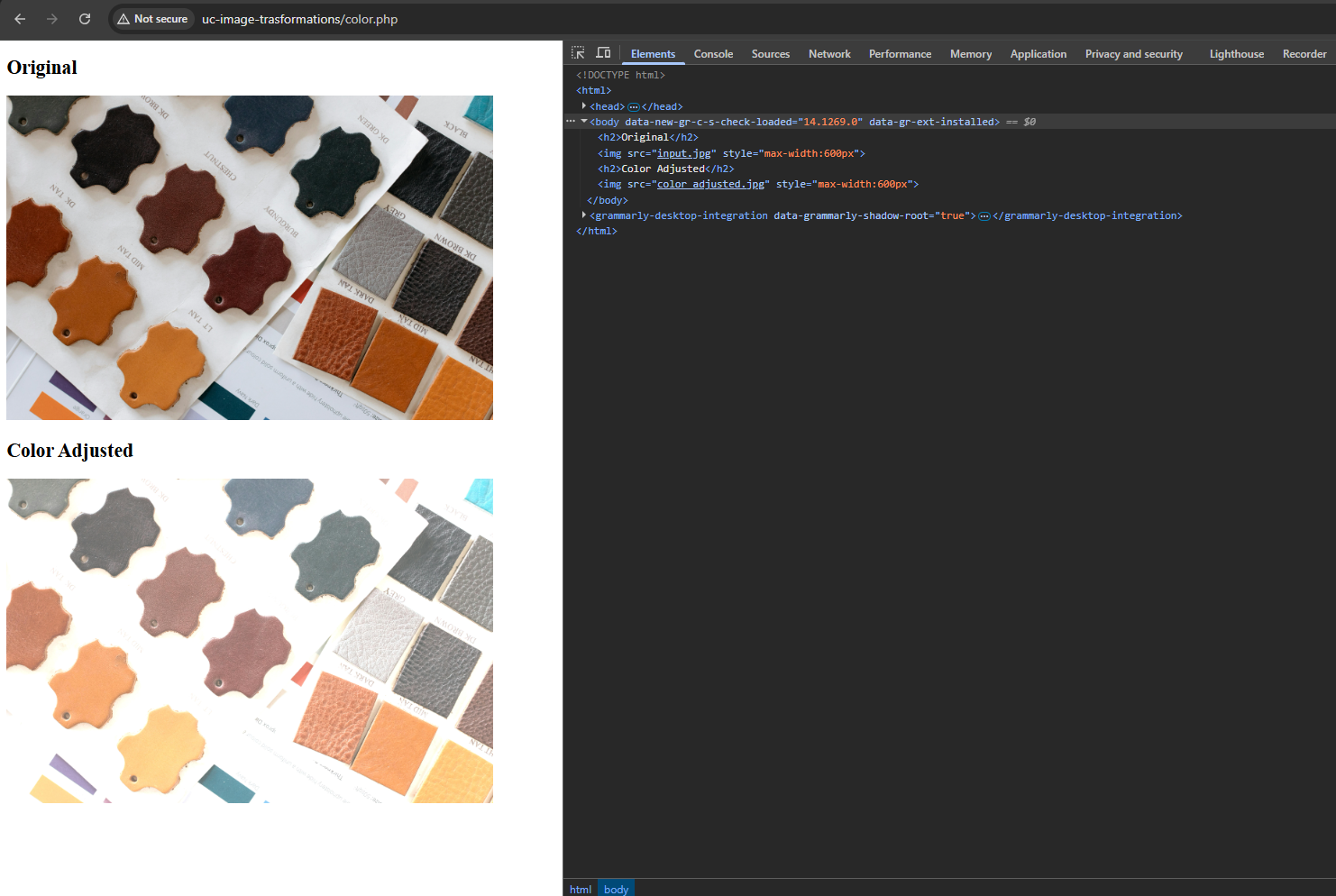Click the browser back arrow
The width and height of the screenshot is (1336, 896).
pos(19,18)
